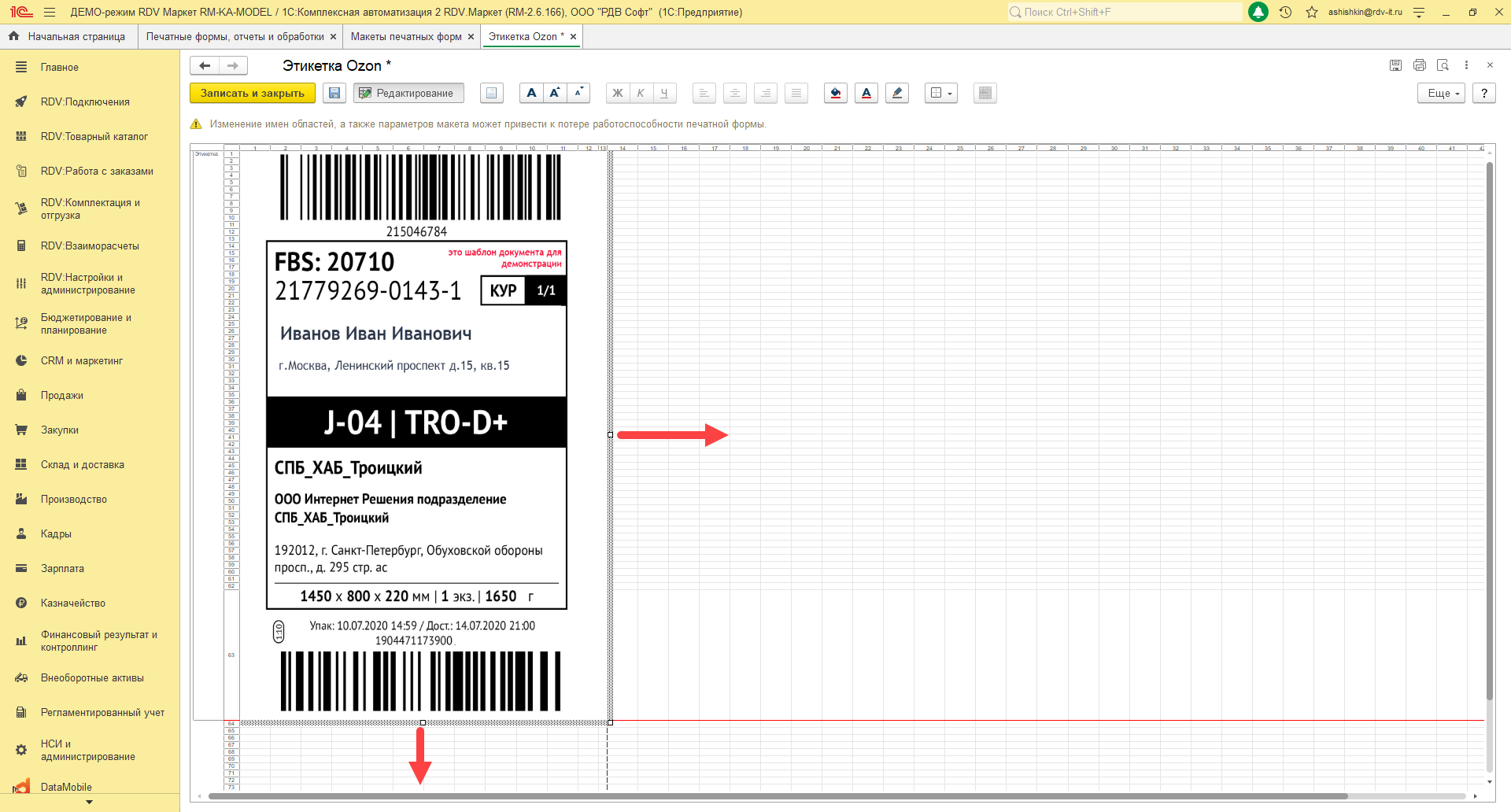
Task: Toggle bold (Ж) formatting
Action: pos(618,93)
